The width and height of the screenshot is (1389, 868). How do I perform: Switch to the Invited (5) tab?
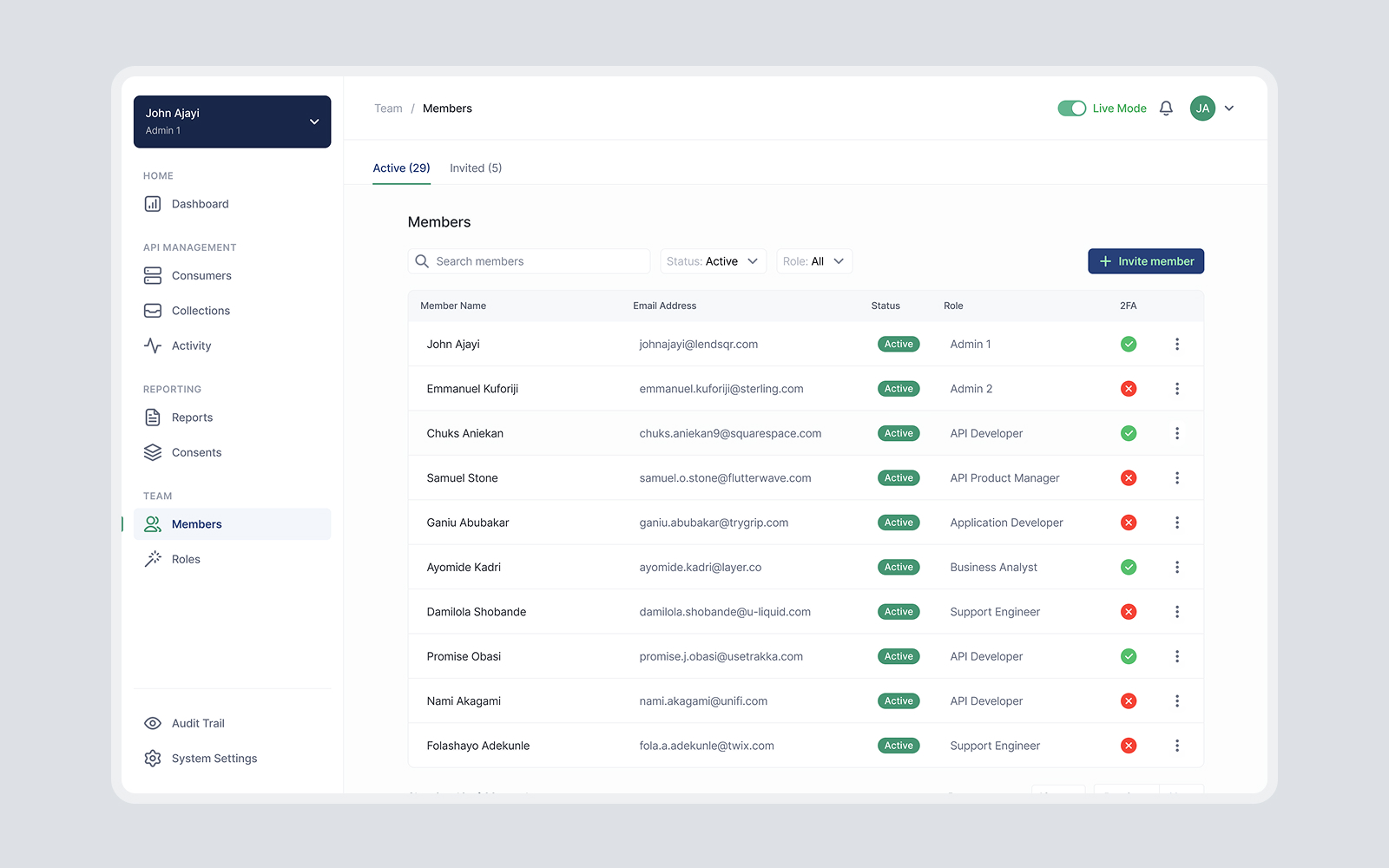[476, 168]
